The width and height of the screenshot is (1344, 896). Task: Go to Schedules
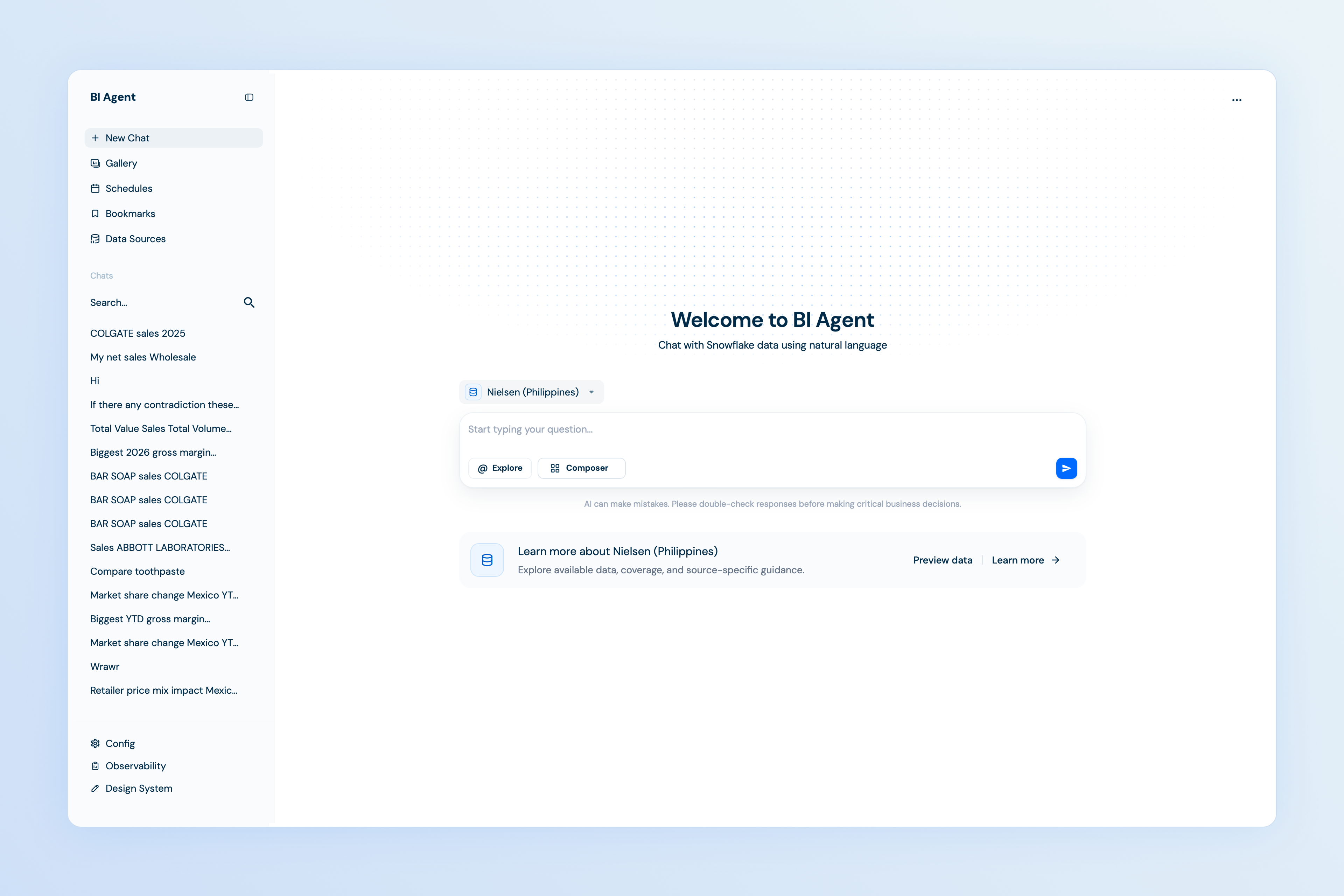click(174, 189)
